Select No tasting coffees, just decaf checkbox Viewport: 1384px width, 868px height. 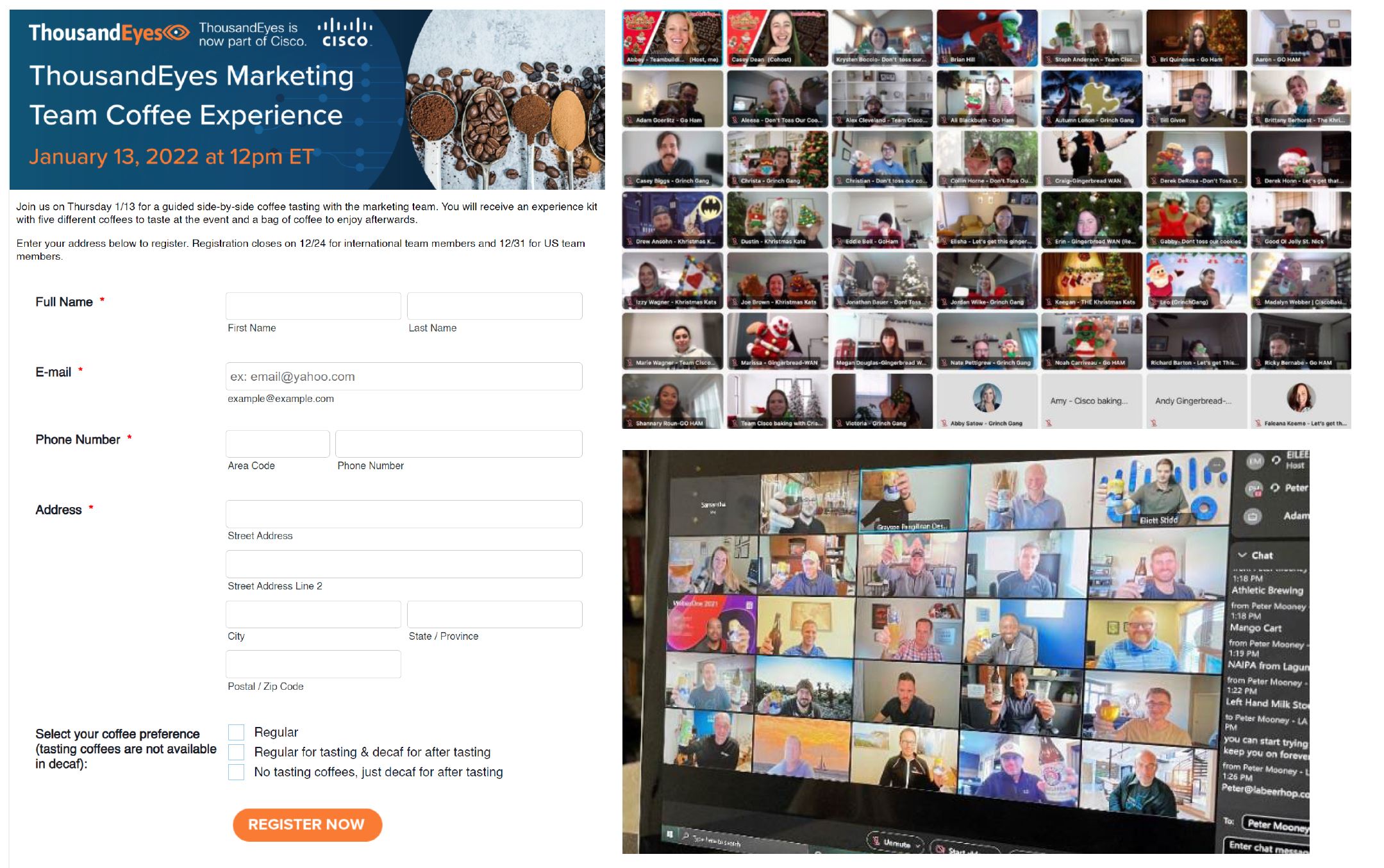click(x=237, y=772)
